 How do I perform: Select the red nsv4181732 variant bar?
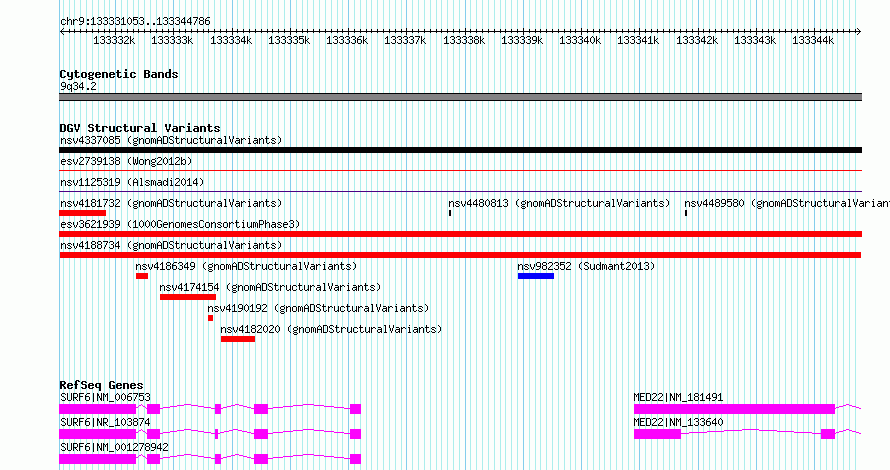tap(82, 213)
